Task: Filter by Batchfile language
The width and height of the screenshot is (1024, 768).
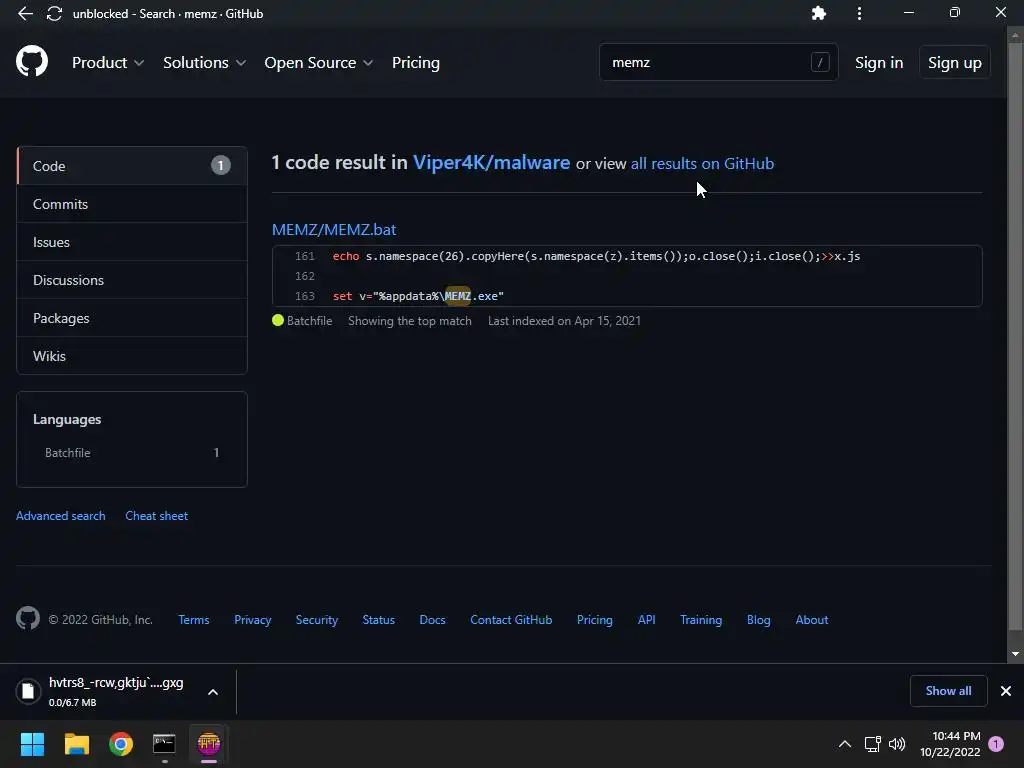Action: (132, 453)
